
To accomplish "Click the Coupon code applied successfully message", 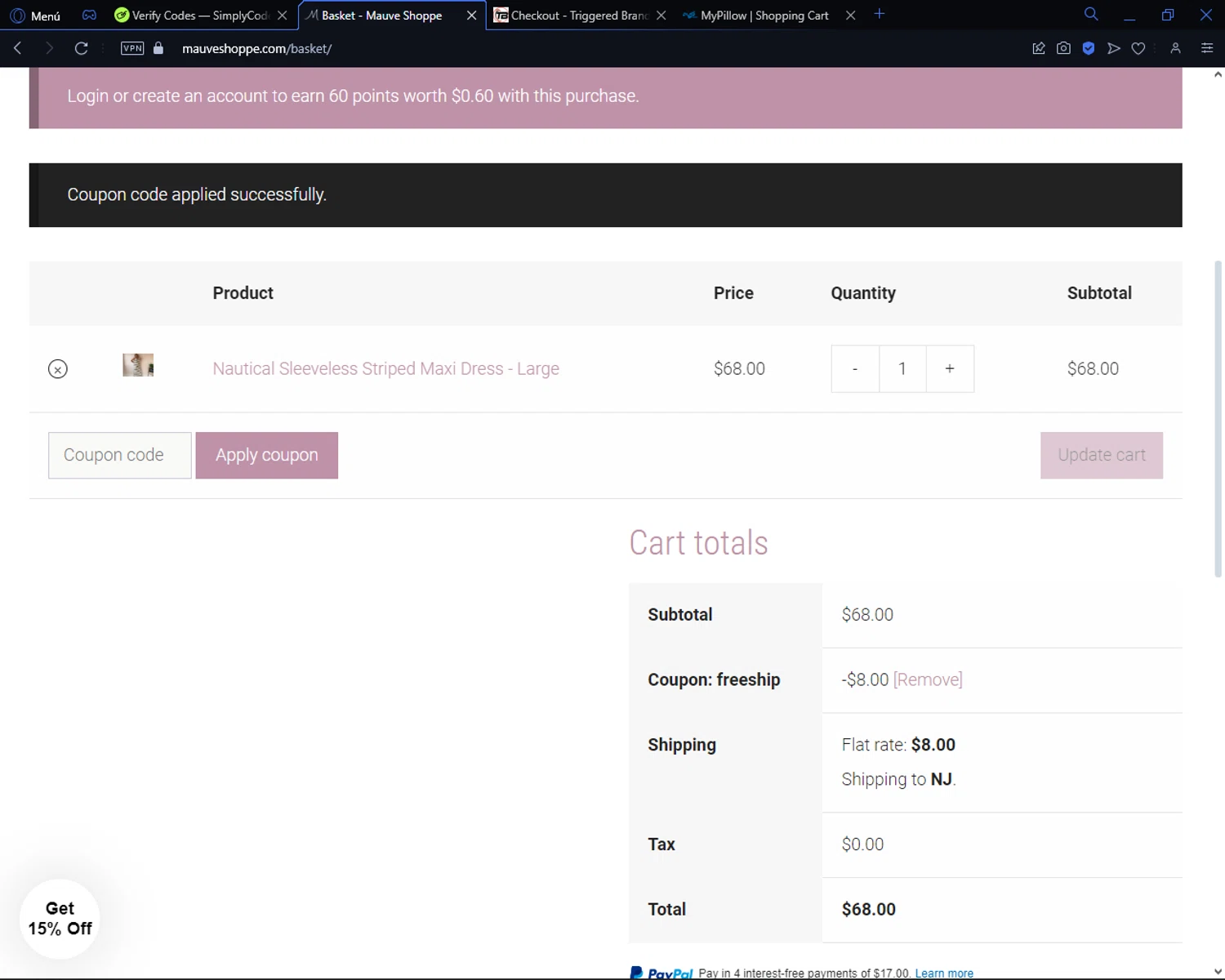I will (197, 194).
